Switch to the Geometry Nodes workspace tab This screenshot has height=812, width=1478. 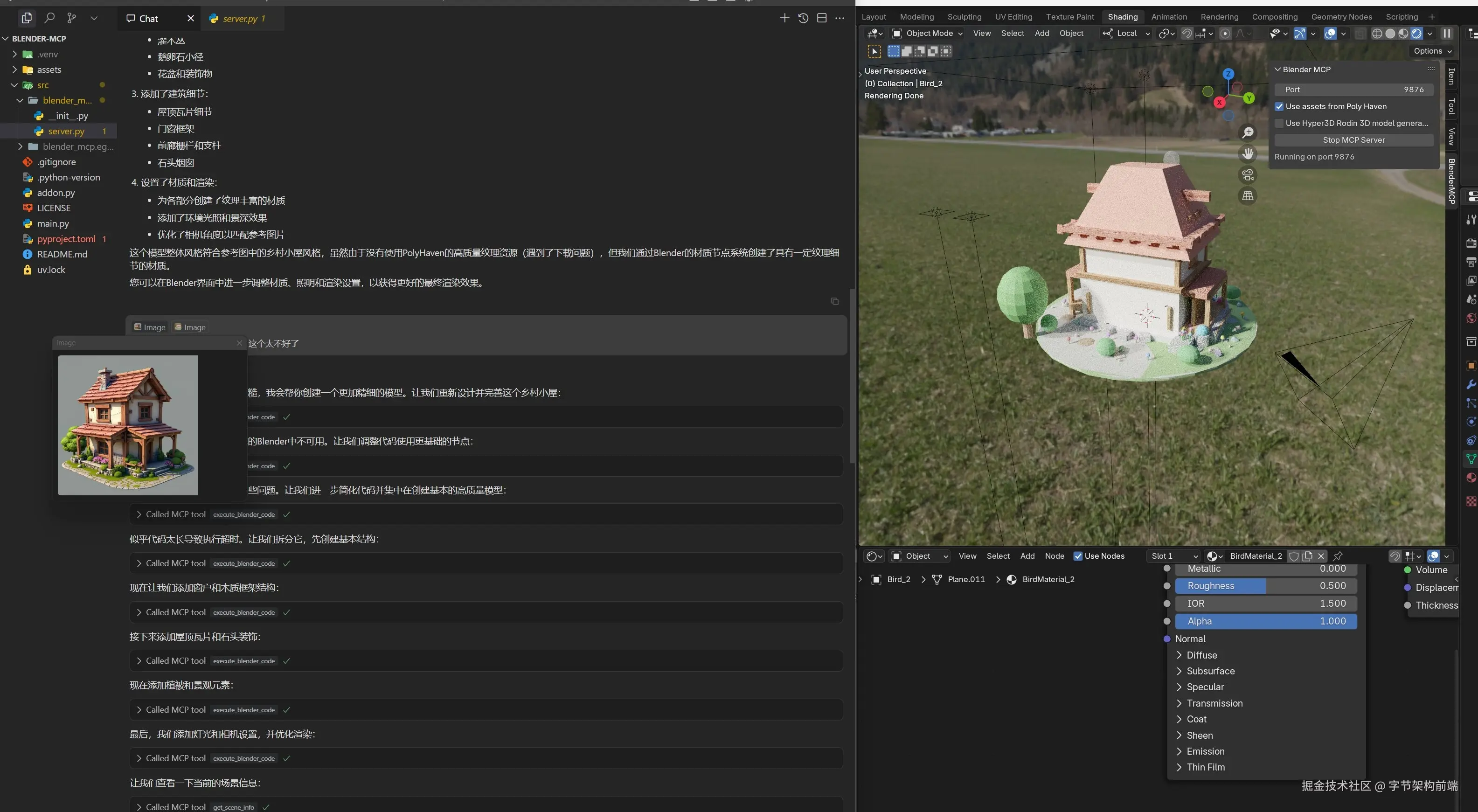click(x=1341, y=17)
